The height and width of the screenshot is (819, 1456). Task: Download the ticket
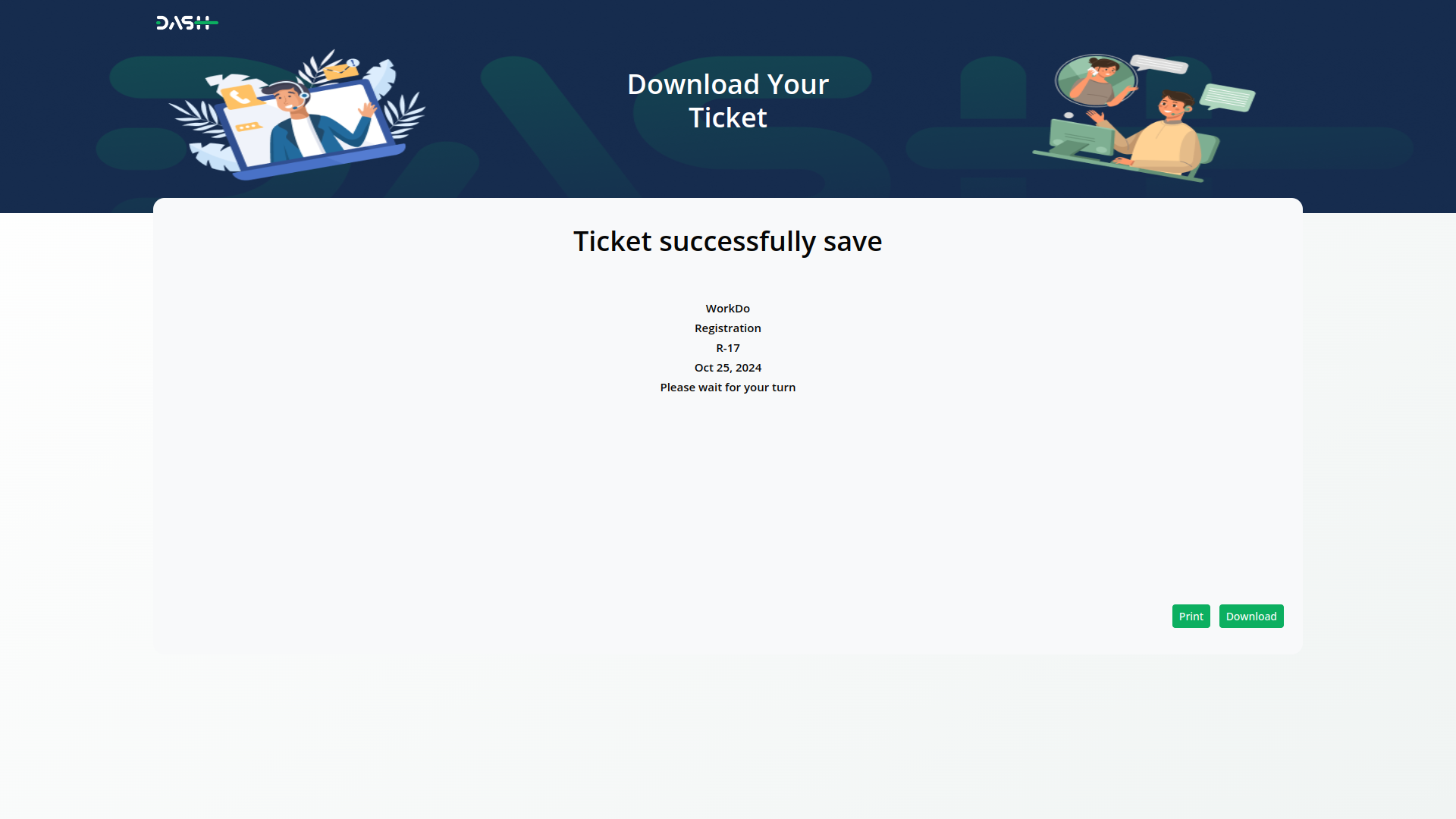(1251, 616)
